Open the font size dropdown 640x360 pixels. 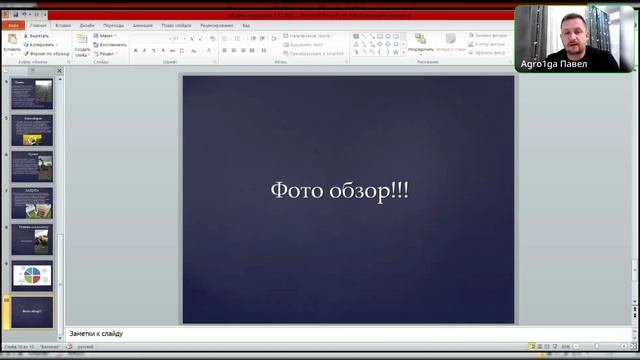tap(185, 39)
